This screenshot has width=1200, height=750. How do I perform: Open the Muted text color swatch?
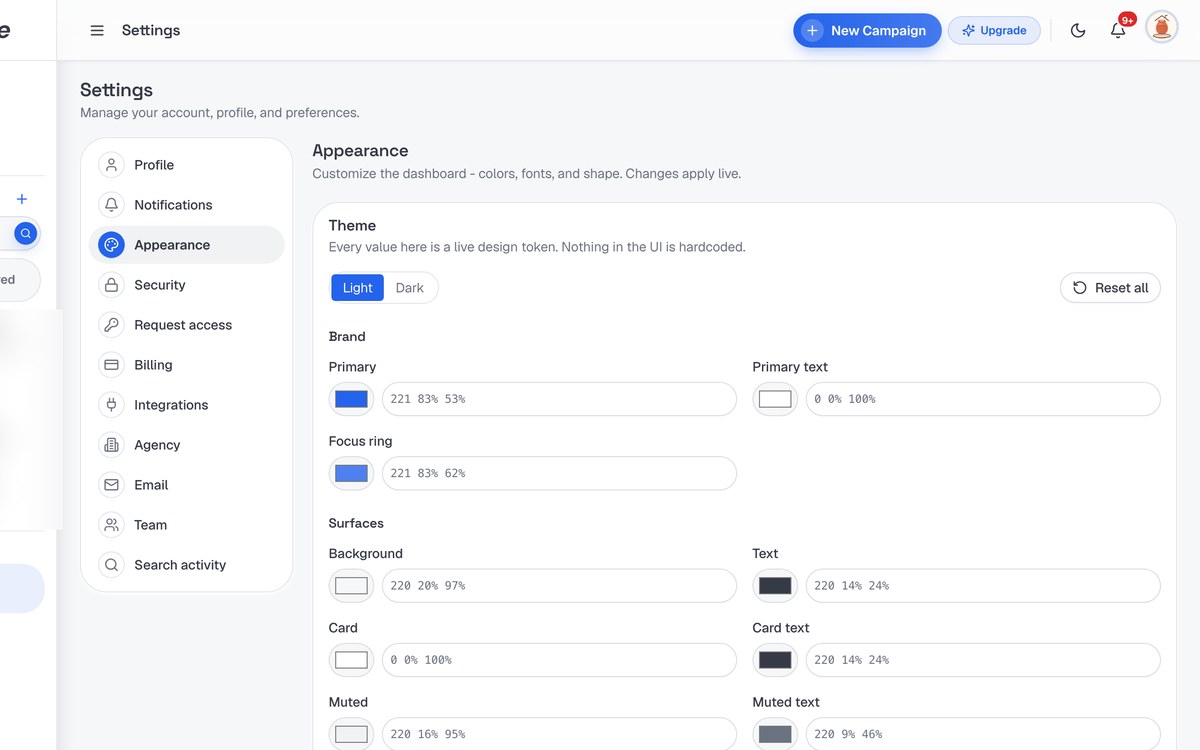(775, 734)
